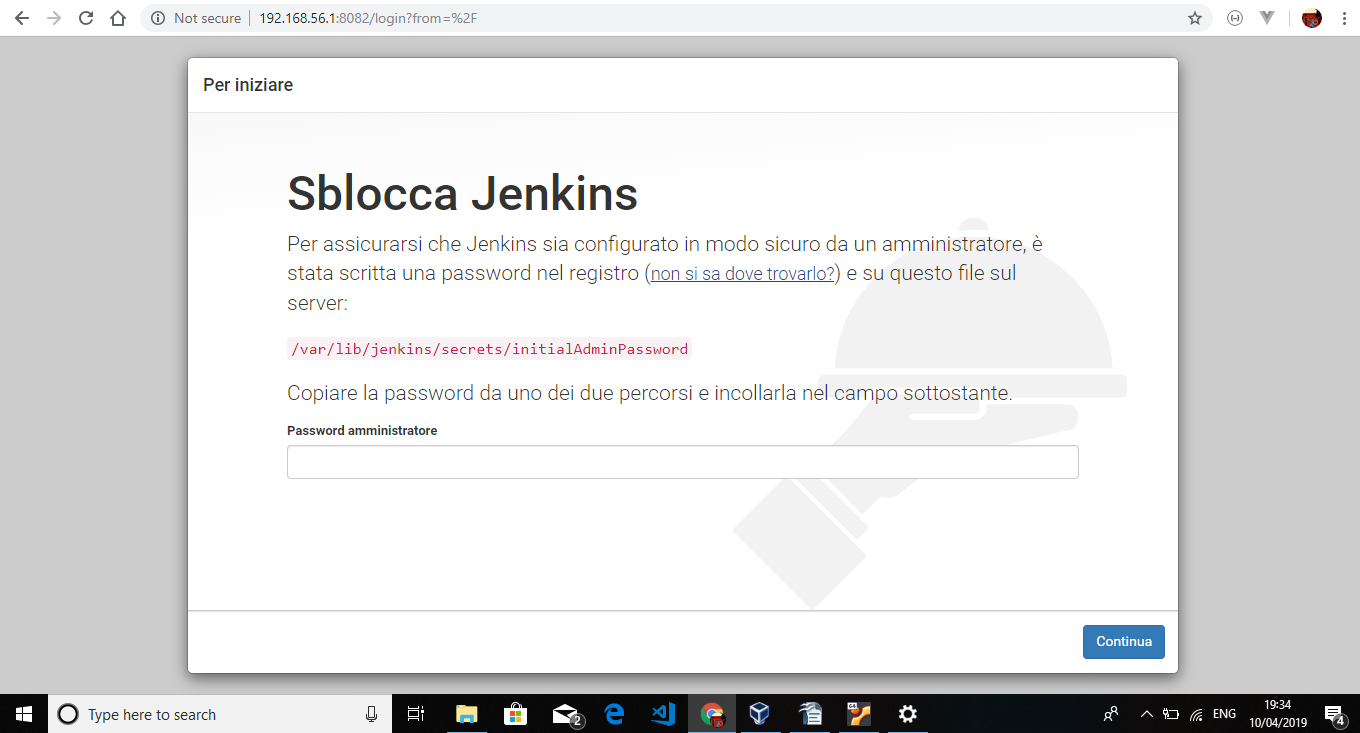The image size is (1360, 733).
Task: Open Windows Settings from taskbar
Action: (906, 714)
